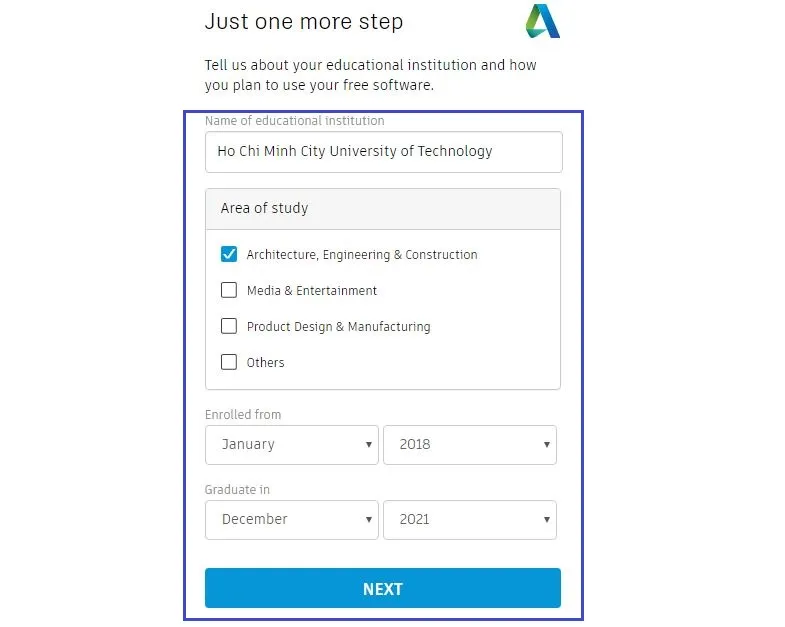This screenshot has width=785, height=627.
Task: Check the Others checkbox square
Action: click(229, 362)
